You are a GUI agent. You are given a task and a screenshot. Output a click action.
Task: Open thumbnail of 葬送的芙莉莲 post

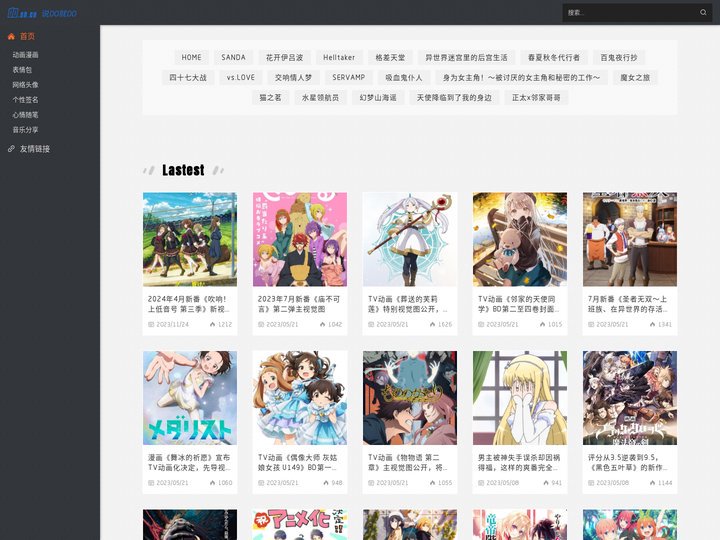pyautogui.click(x=410, y=239)
